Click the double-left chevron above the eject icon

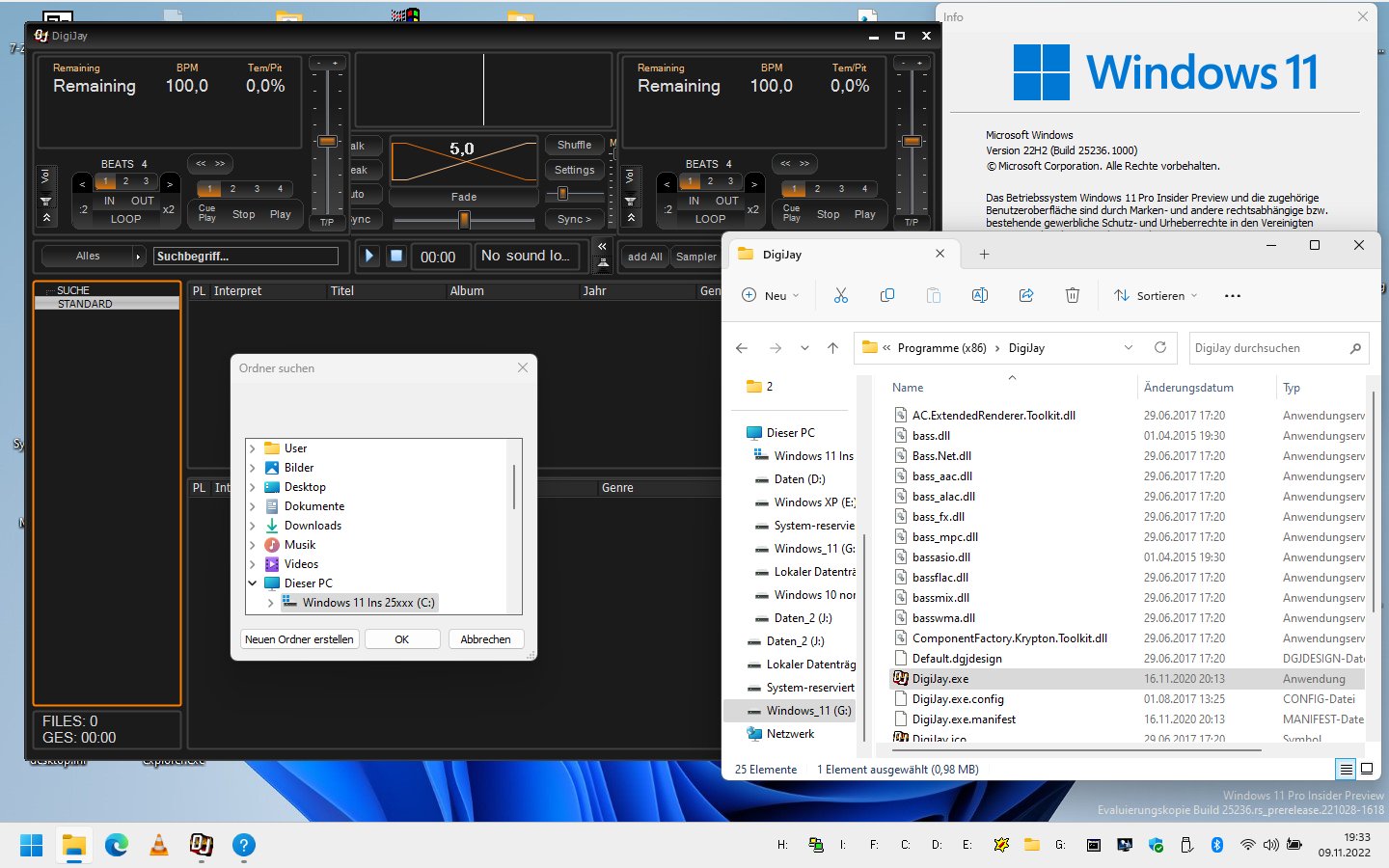point(602,247)
